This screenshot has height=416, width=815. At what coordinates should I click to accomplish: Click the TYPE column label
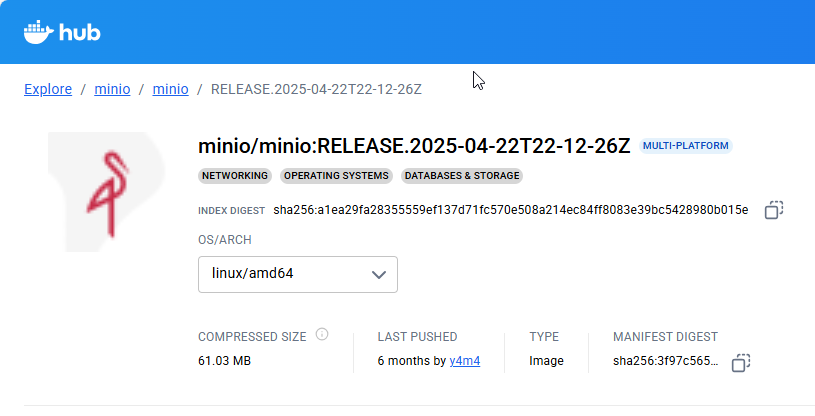click(x=544, y=337)
